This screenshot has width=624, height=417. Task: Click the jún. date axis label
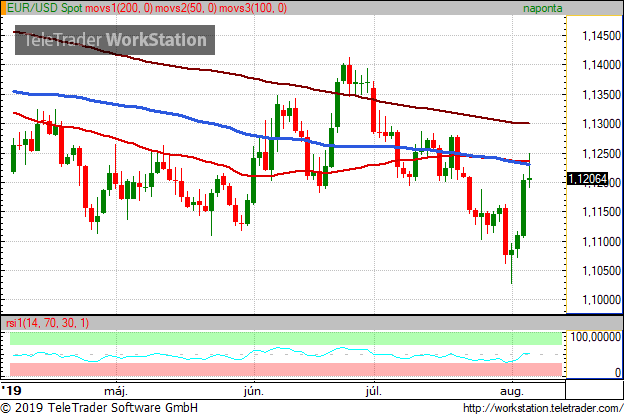(254, 391)
